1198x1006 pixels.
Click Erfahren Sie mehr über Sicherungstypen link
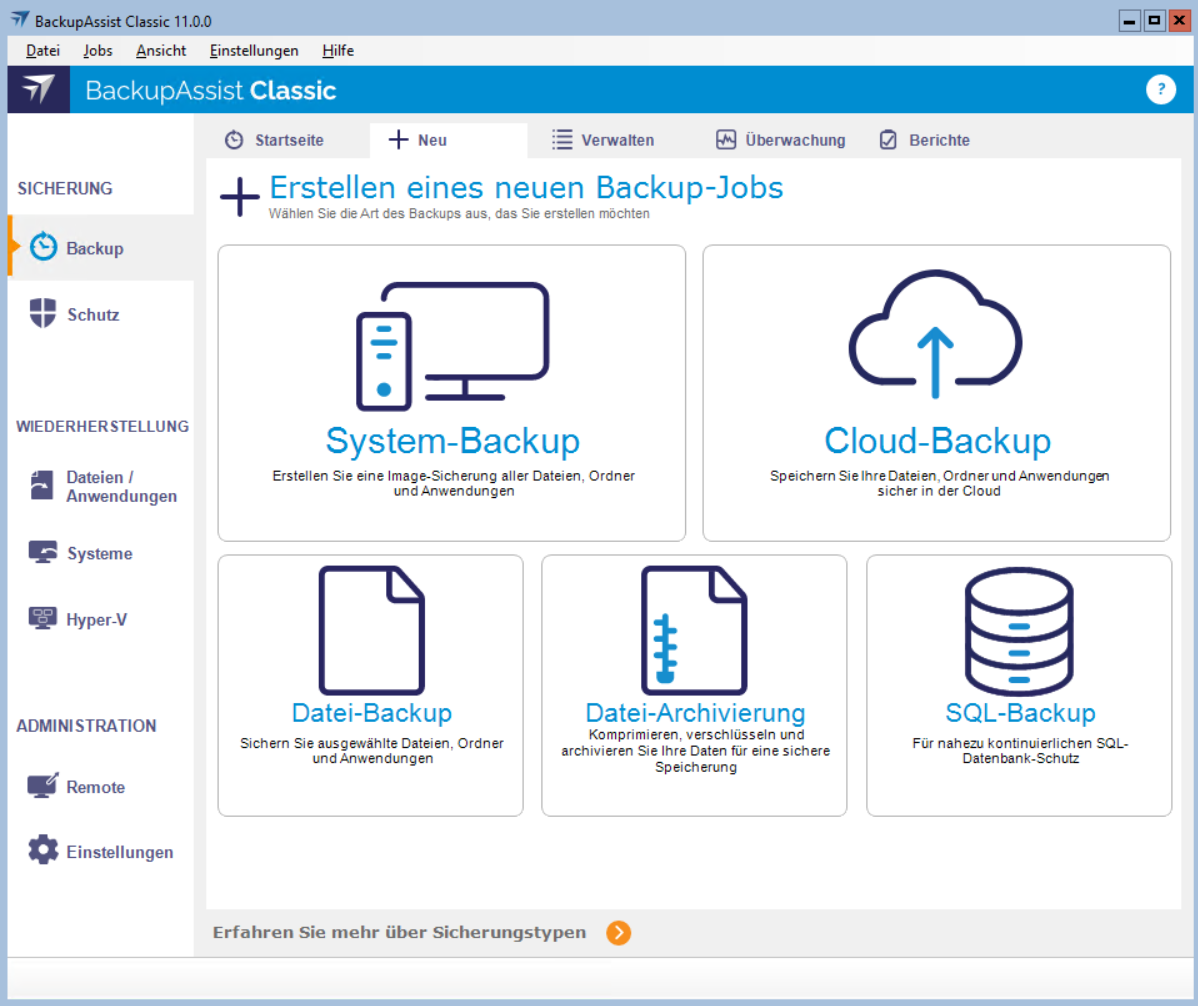tap(399, 933)
